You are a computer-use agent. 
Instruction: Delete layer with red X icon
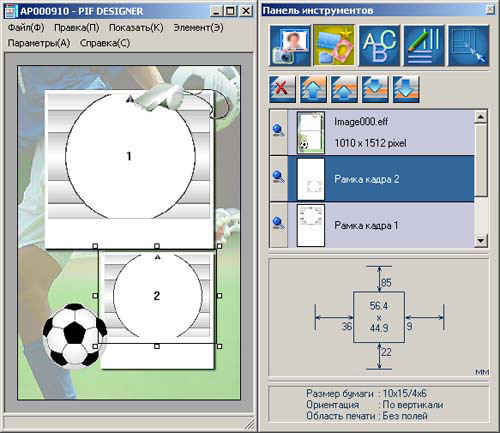(282, 89)
